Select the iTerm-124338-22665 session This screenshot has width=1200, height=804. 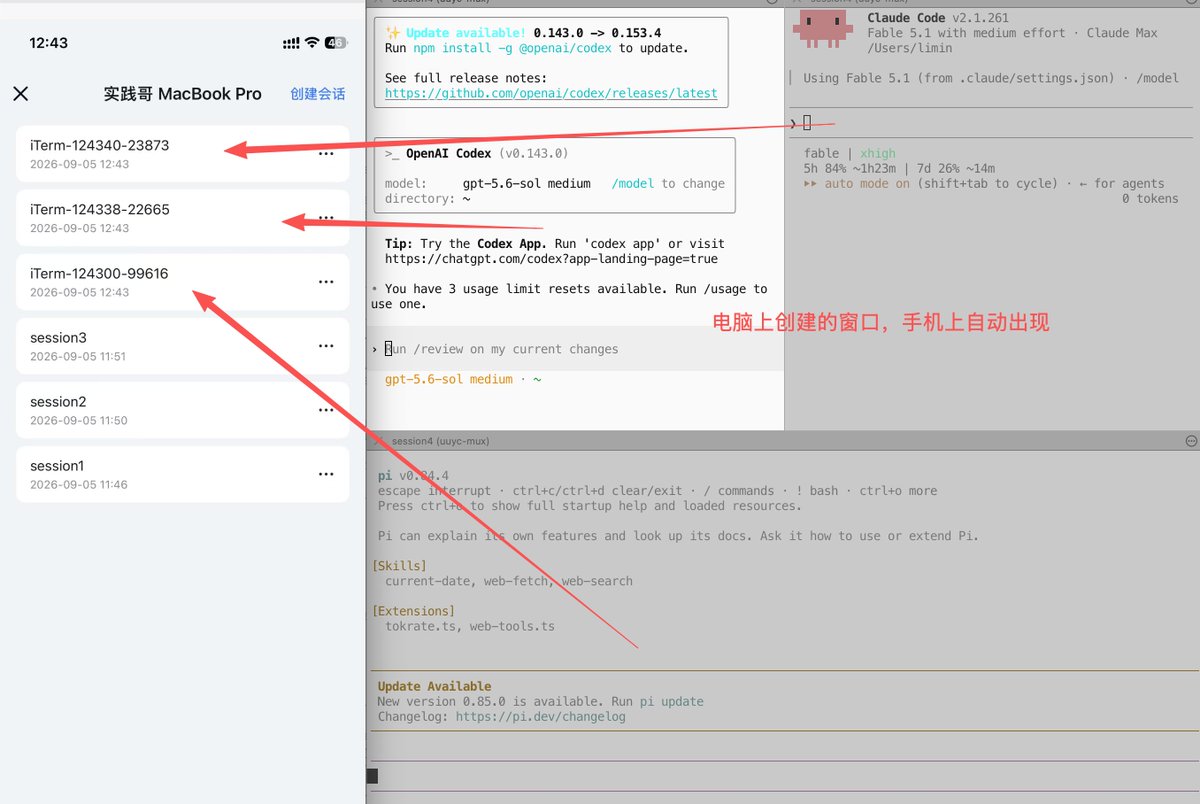(x=183, y=218)
